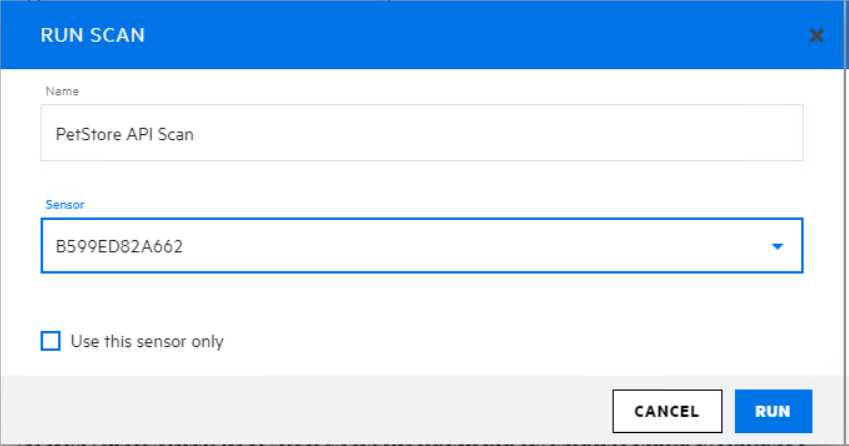
Task: Close the Run Scan dialog with X
Action: point(816,36)
